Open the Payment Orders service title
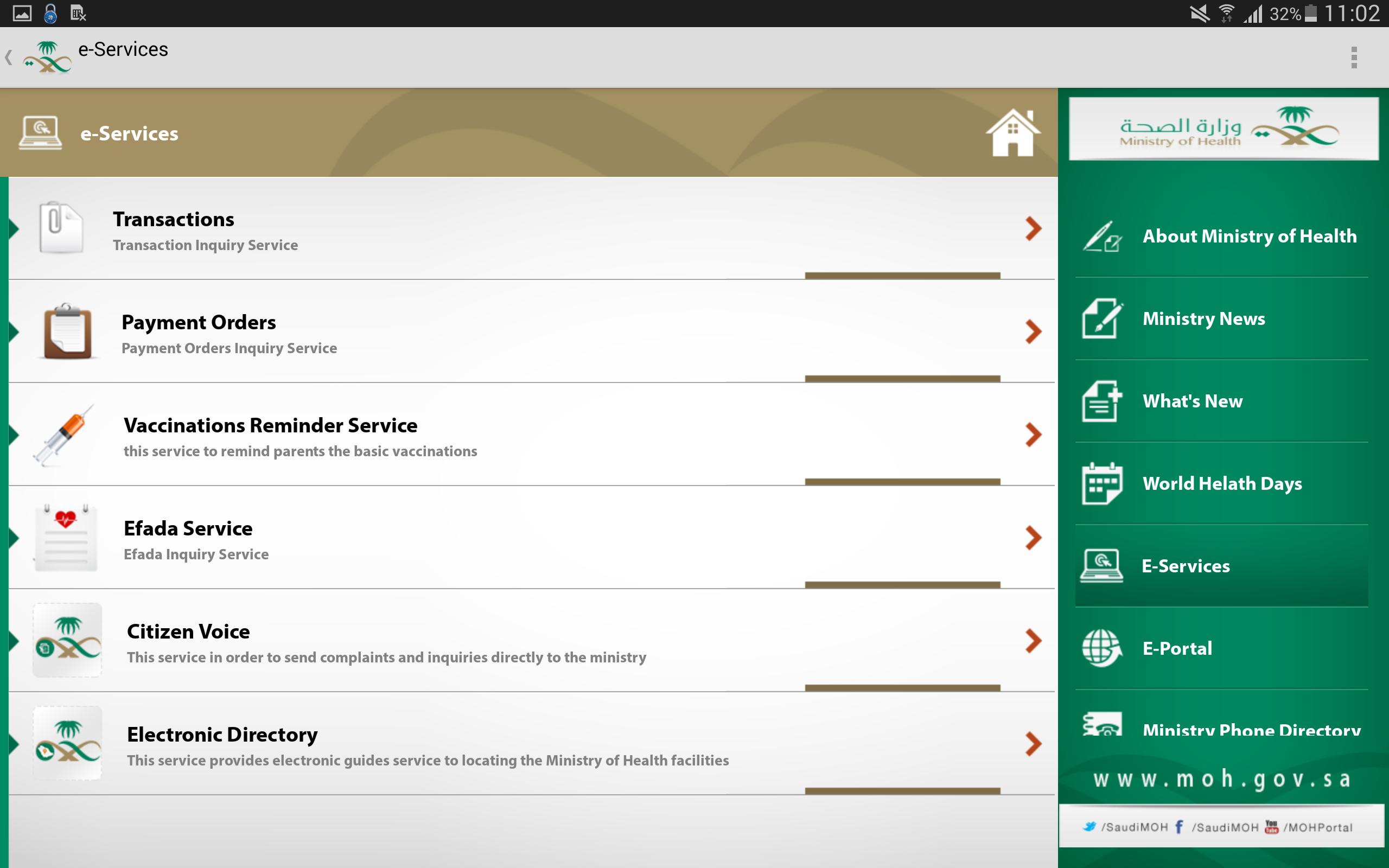Image resolution: width=1389 pixels, height=868 pixels. [x=199, y=322]
